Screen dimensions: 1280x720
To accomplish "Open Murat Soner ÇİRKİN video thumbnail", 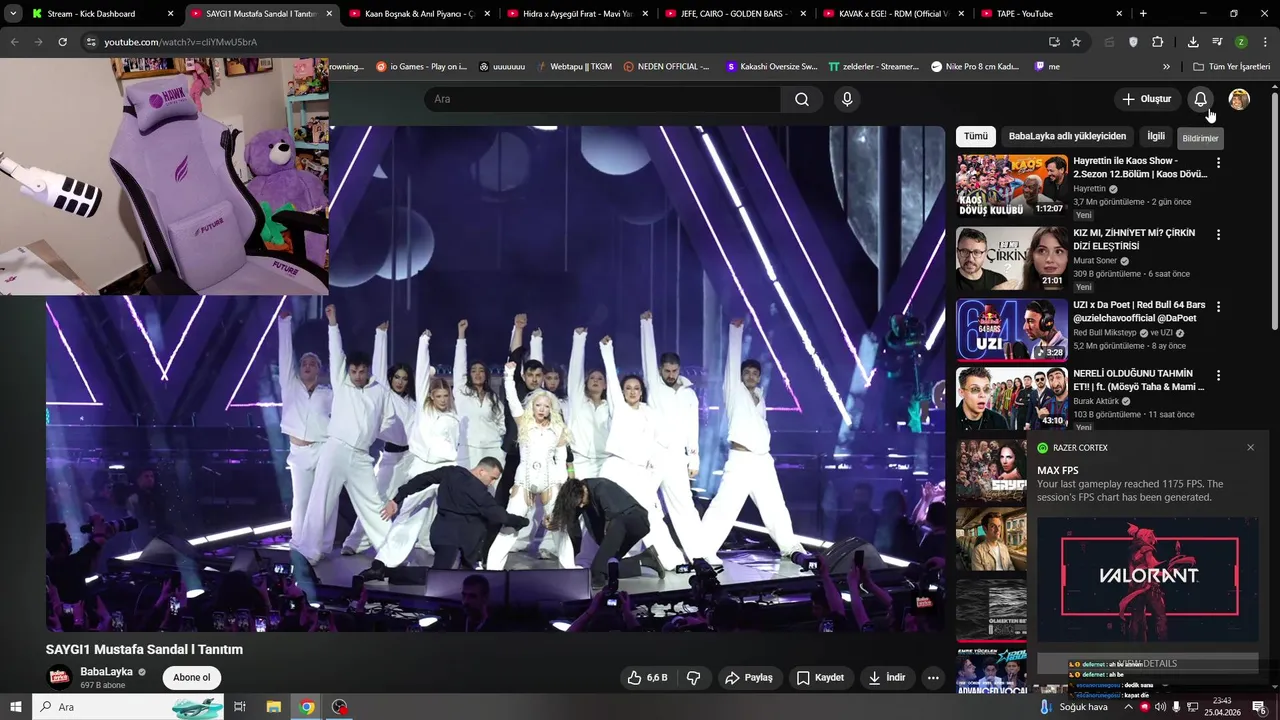I will tap(1011, 258).
